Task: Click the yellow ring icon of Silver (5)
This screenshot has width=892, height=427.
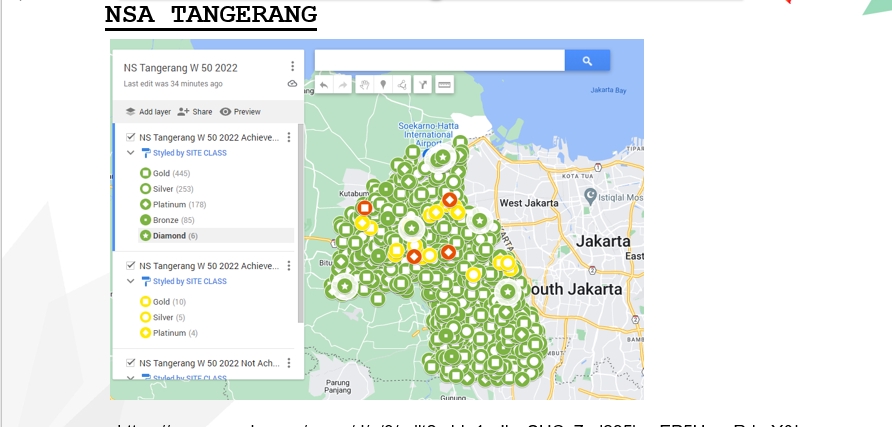Action: pos(145,317)
